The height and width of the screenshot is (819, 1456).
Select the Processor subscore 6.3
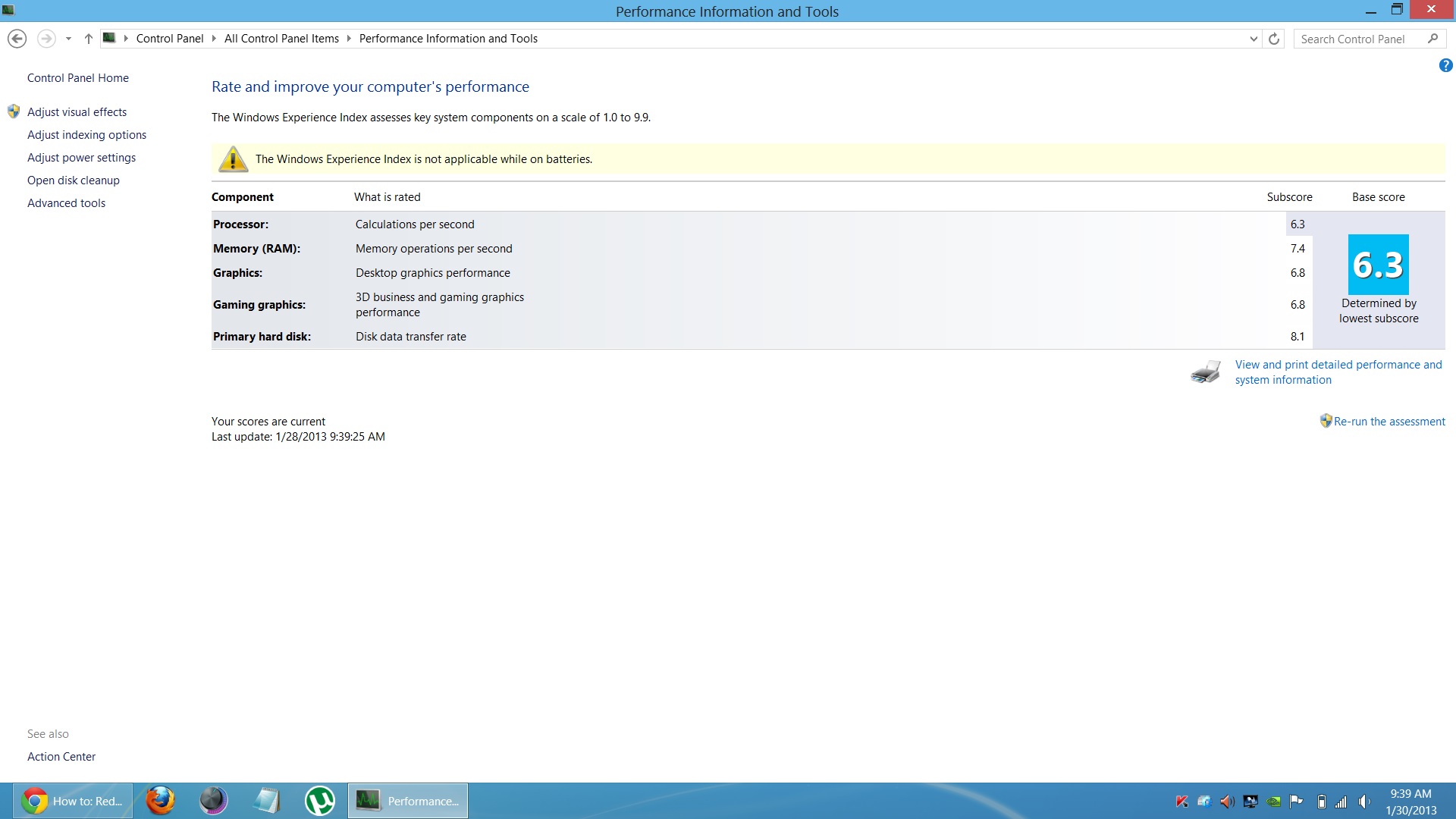point(1298,224)
